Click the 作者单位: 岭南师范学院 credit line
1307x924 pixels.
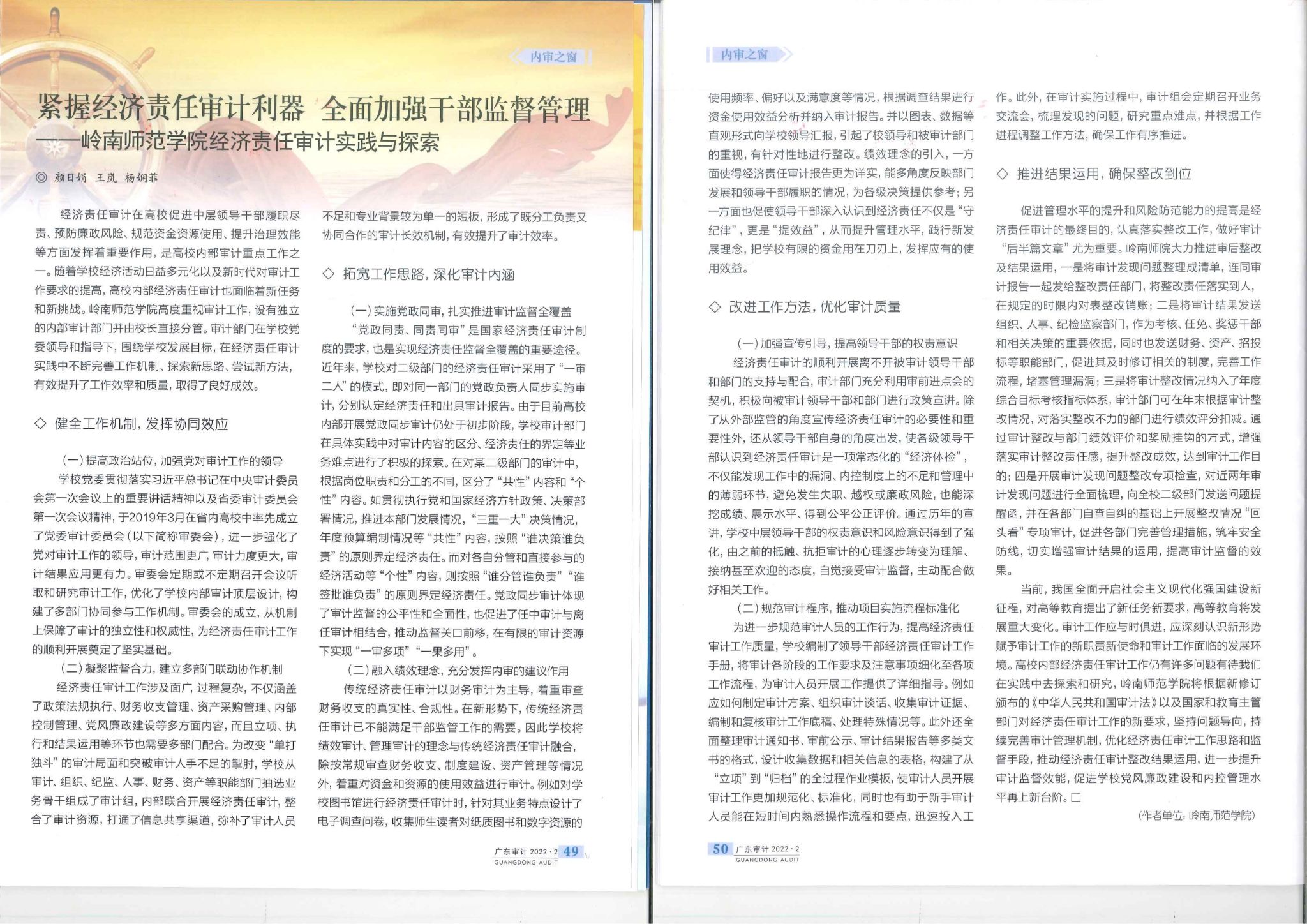1196,816
